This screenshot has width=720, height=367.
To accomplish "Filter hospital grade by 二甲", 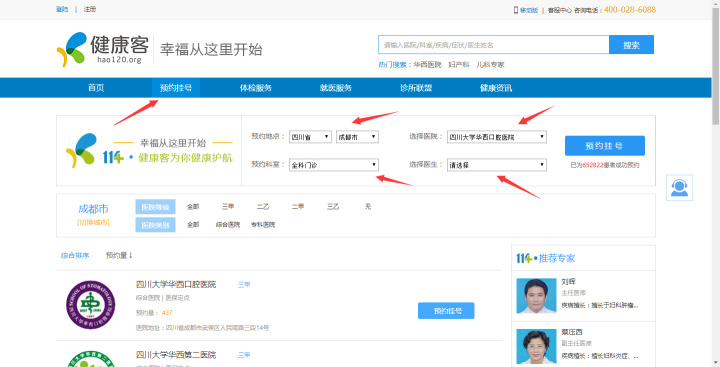I will [298, 207].
